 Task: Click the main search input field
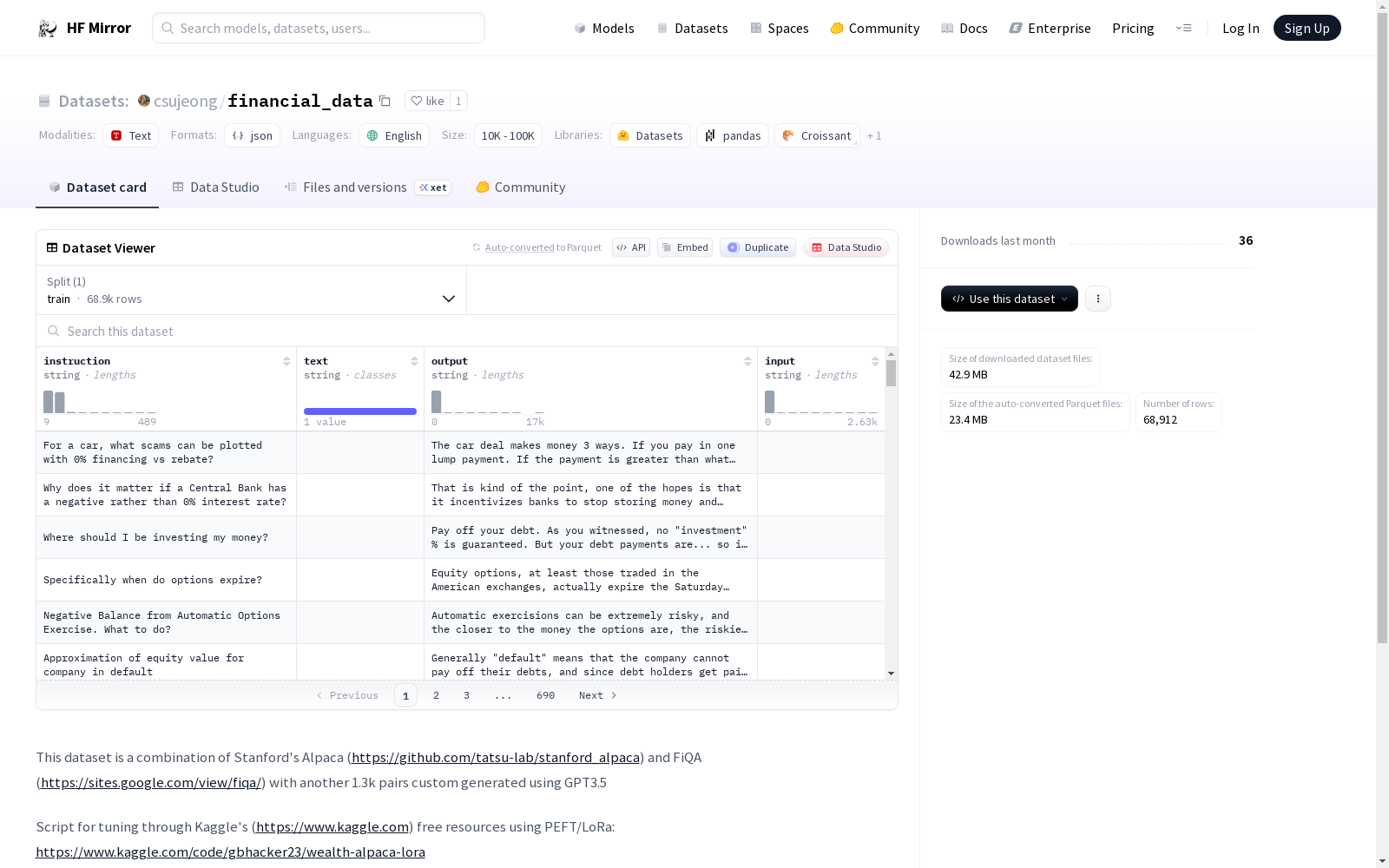tap(319, 28)
